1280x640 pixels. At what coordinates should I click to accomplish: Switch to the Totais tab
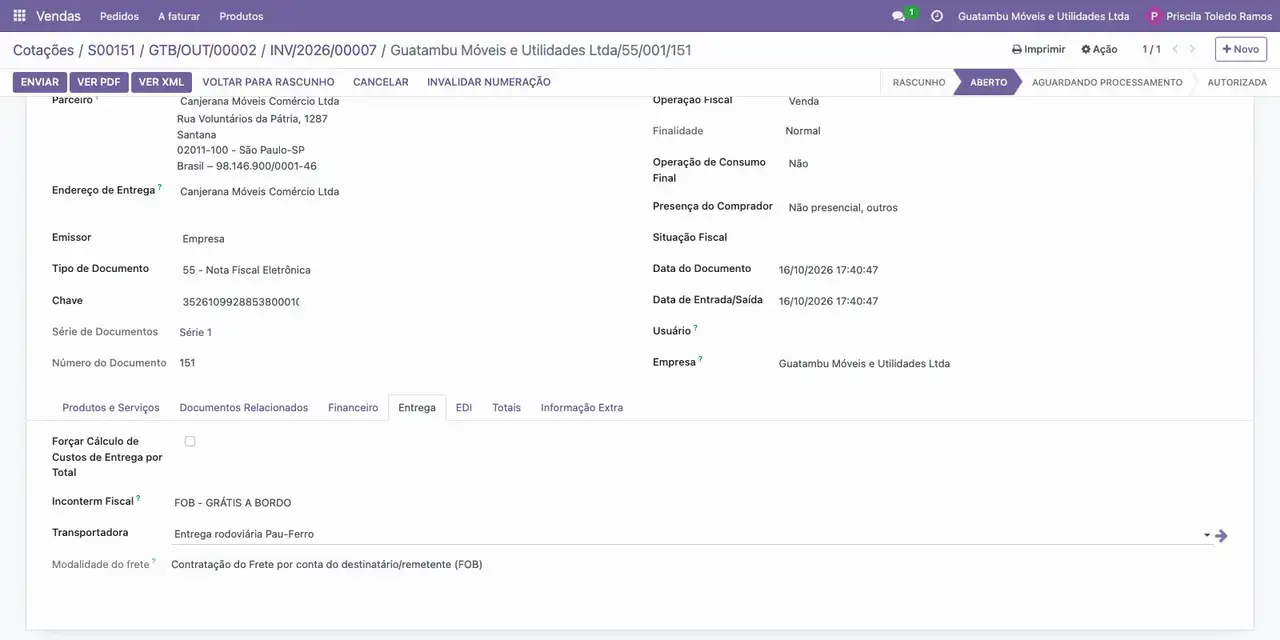point(506,408)
